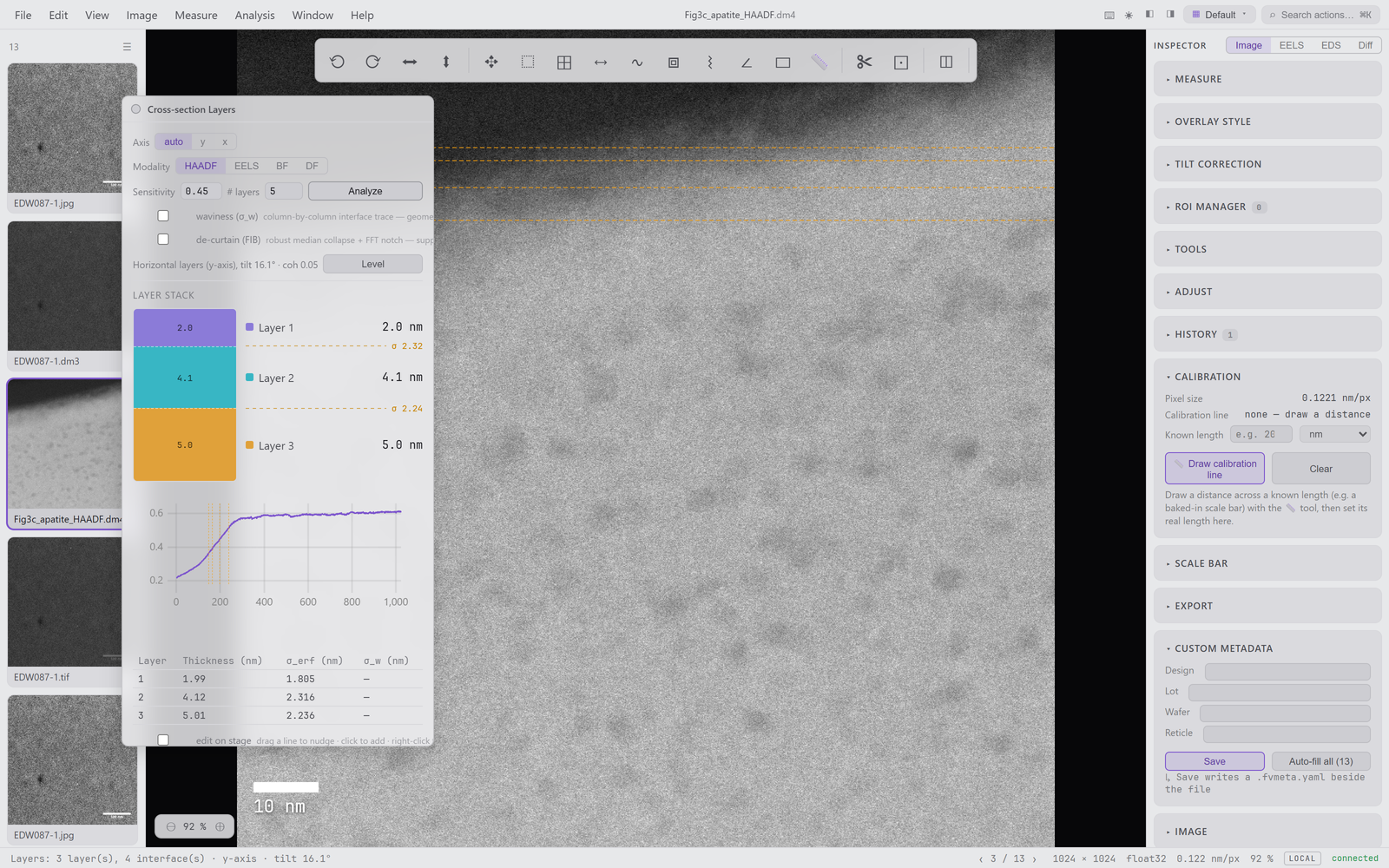Click Draw calibration line button

click(1215, 469)
